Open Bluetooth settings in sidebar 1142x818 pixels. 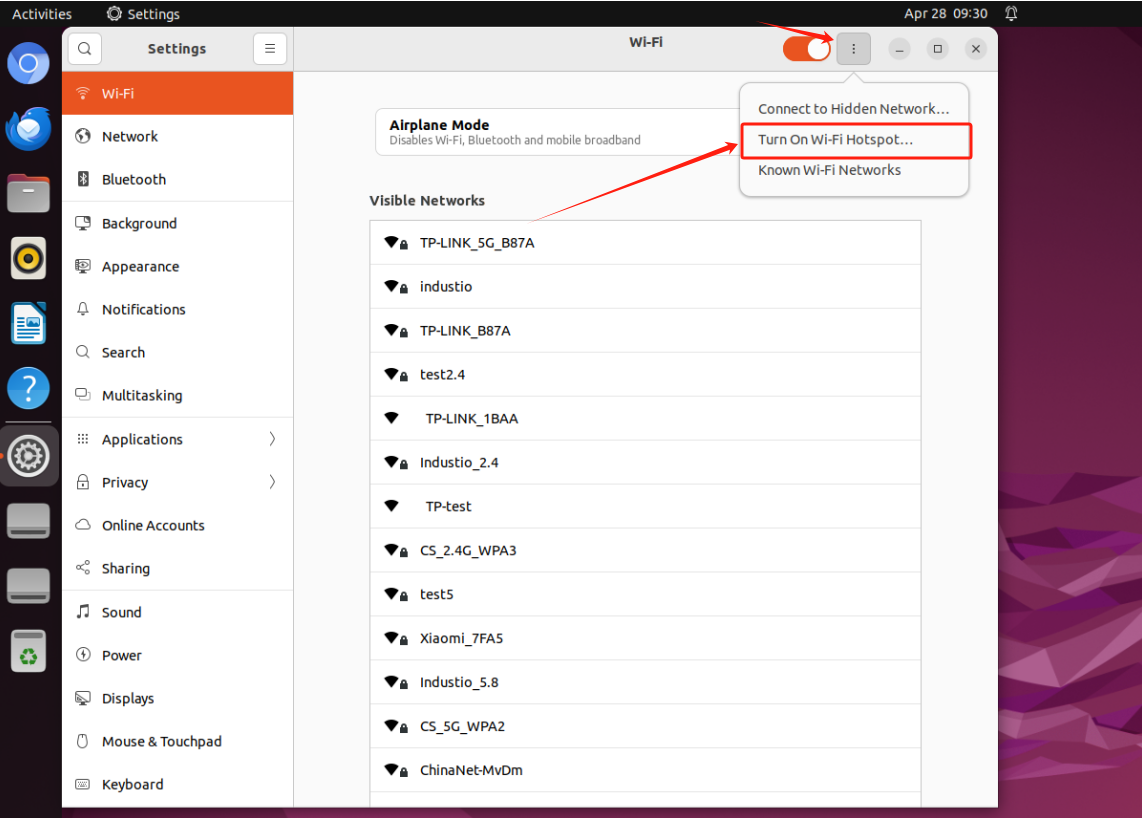(x=134, y=180)
